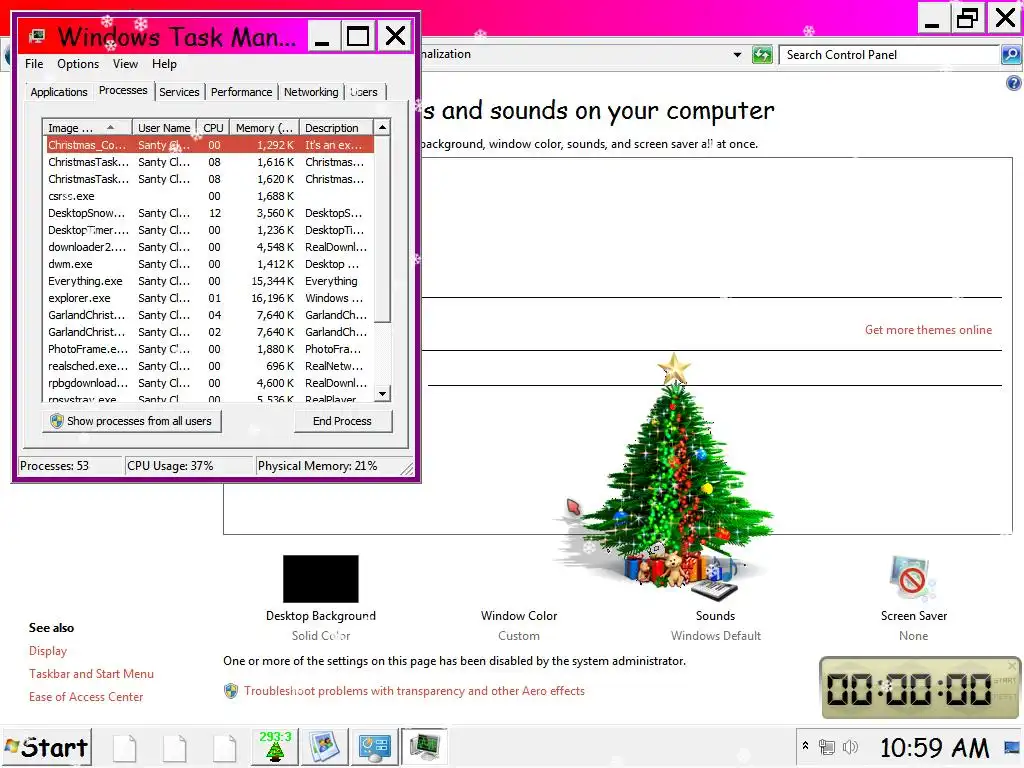
Task: Open the Display link under See also
Action: pyautogui.click(x=48, y=651)
